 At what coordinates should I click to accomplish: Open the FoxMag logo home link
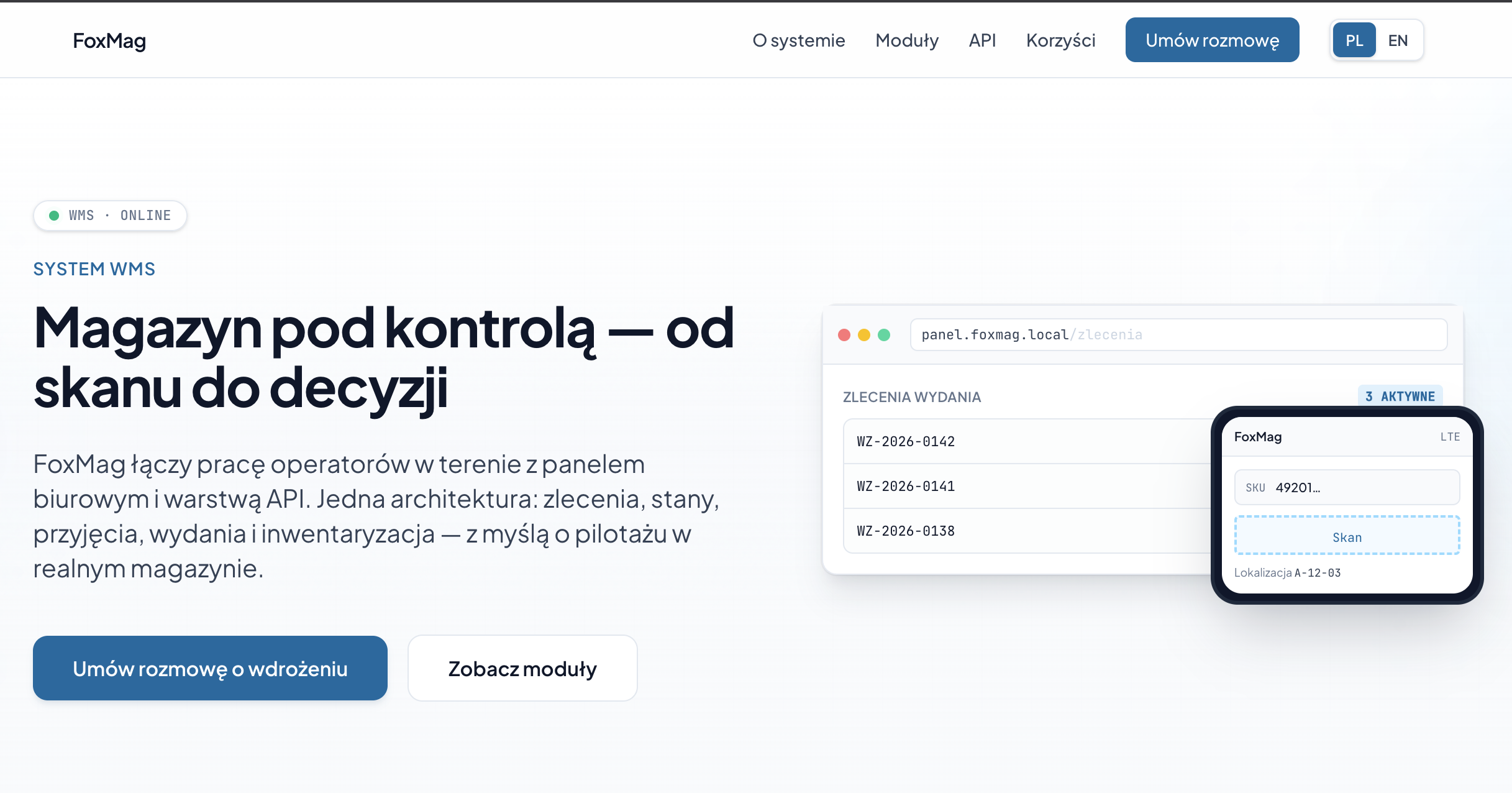click(109, 40)
